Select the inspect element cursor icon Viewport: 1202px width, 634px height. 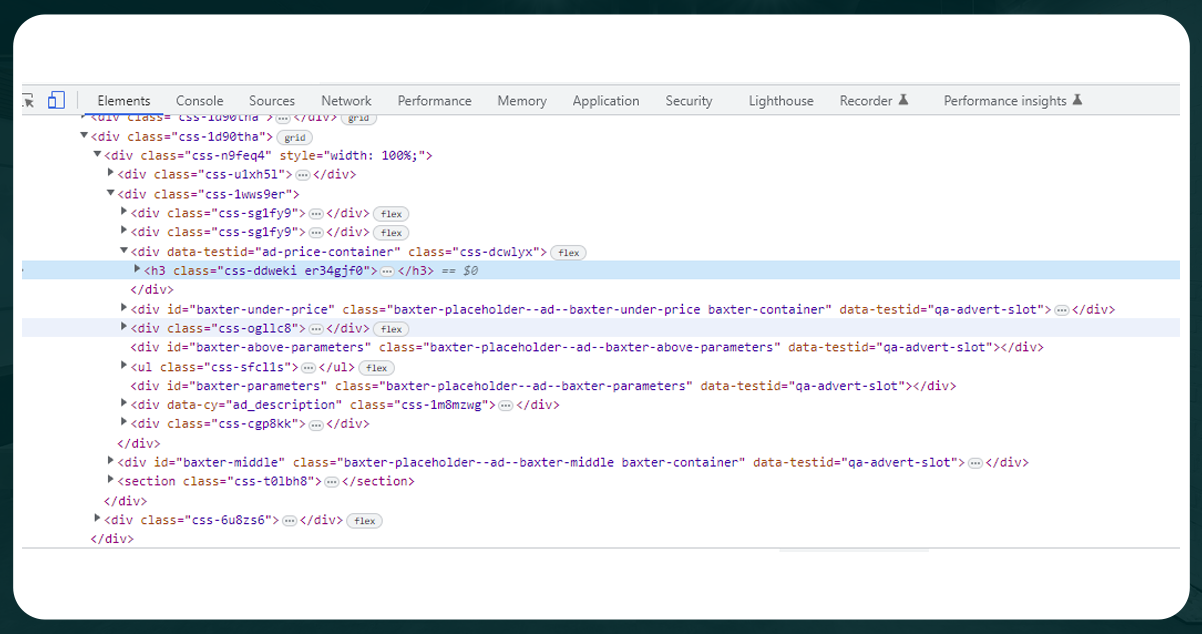28,100
